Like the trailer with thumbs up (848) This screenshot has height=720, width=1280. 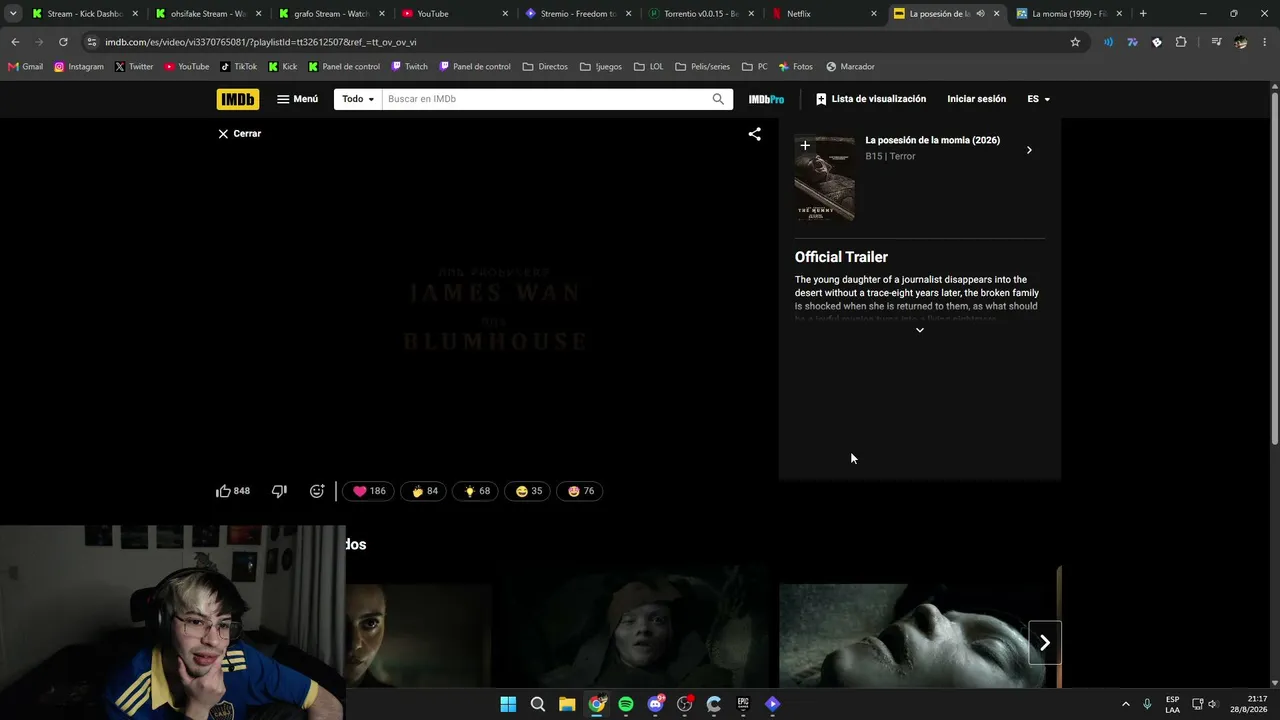click(233, 491)
